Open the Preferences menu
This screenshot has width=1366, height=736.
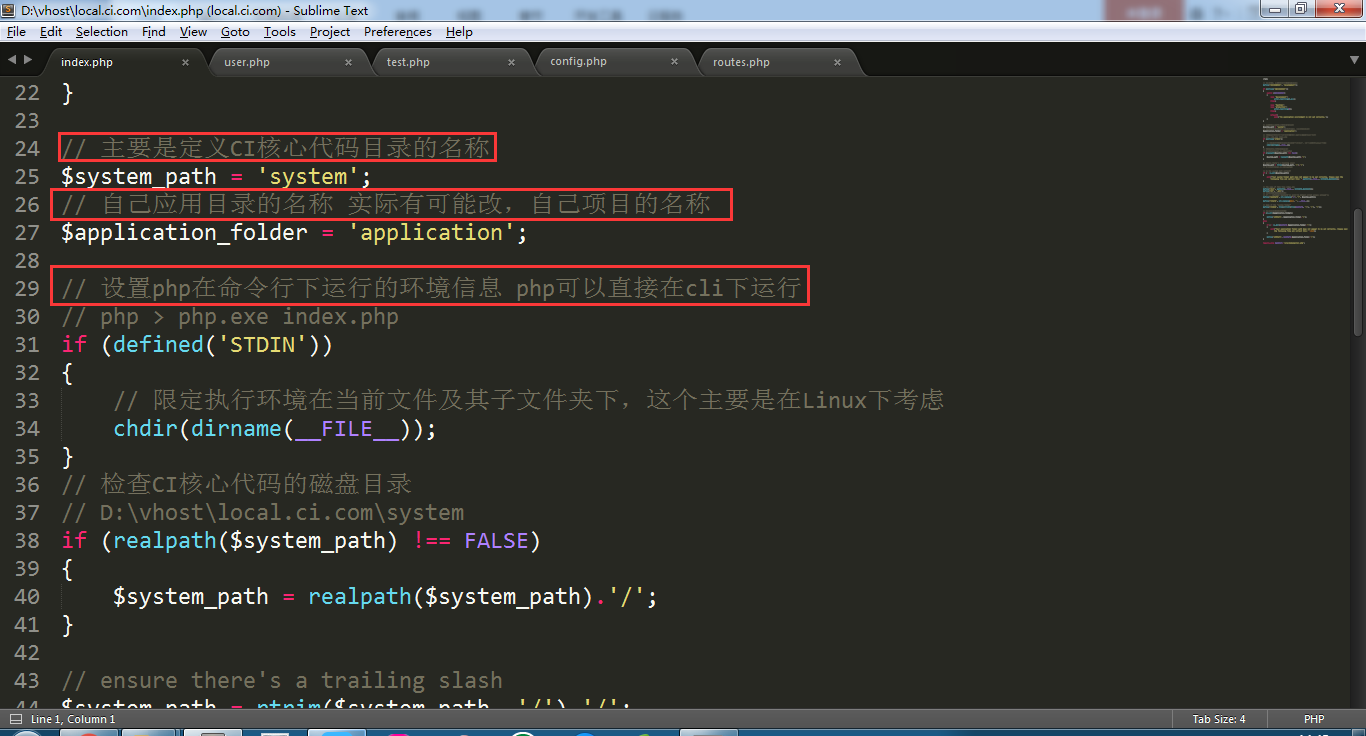[397, 32]
